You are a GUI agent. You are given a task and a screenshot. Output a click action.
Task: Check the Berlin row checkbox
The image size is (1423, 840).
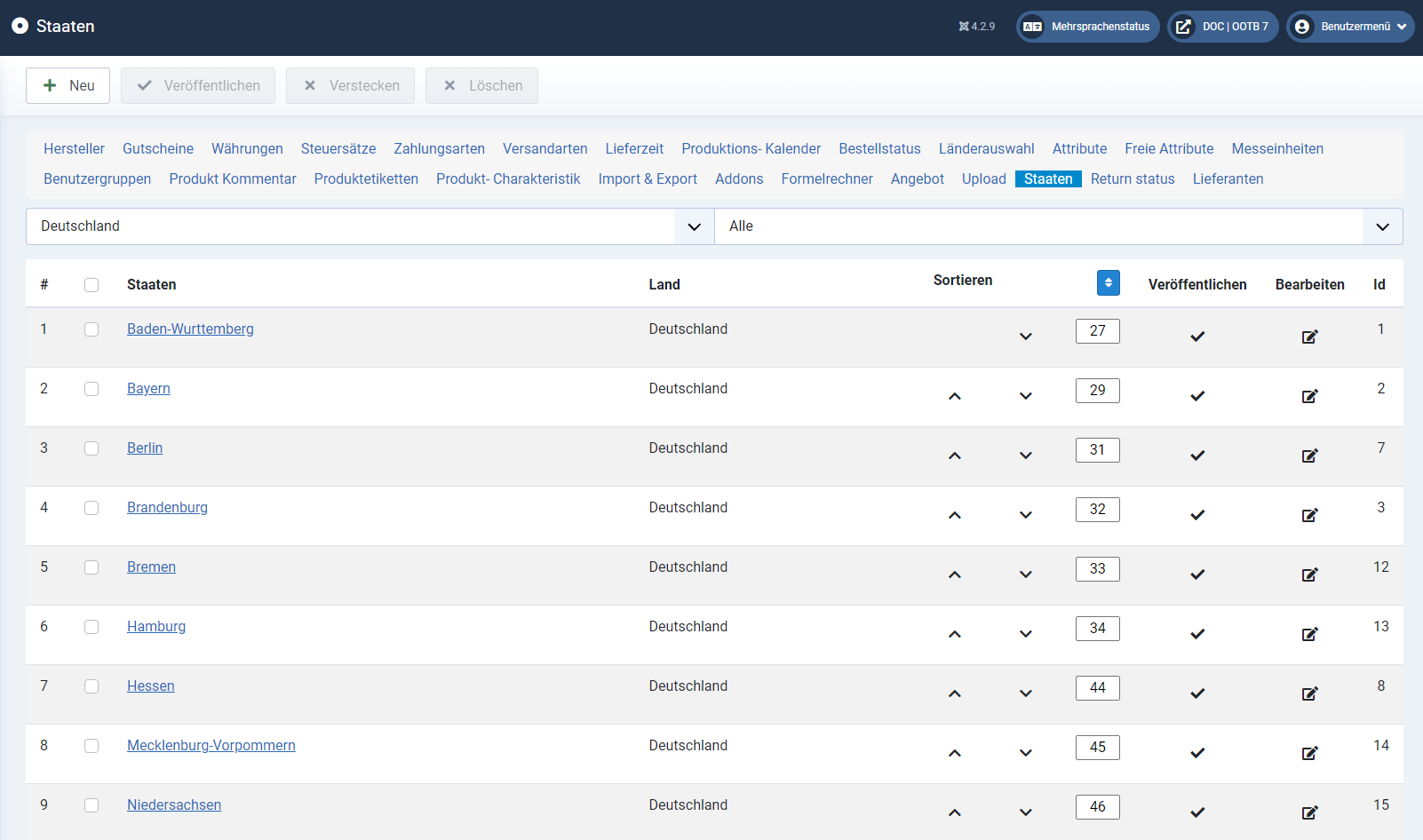(91, 448)
